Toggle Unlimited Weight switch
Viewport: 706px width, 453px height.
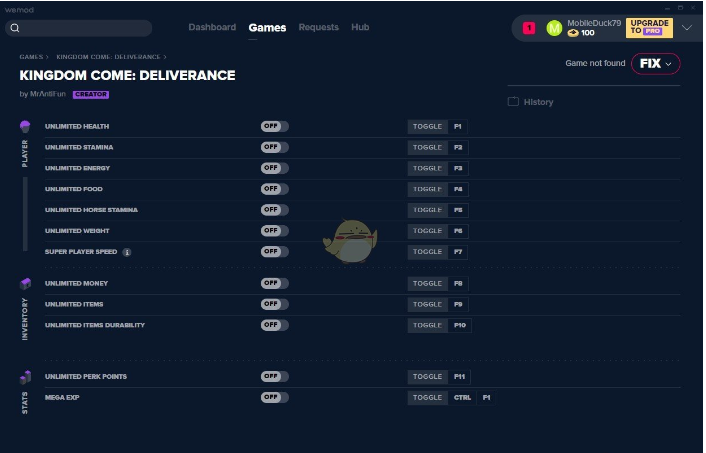click(274, 231)
